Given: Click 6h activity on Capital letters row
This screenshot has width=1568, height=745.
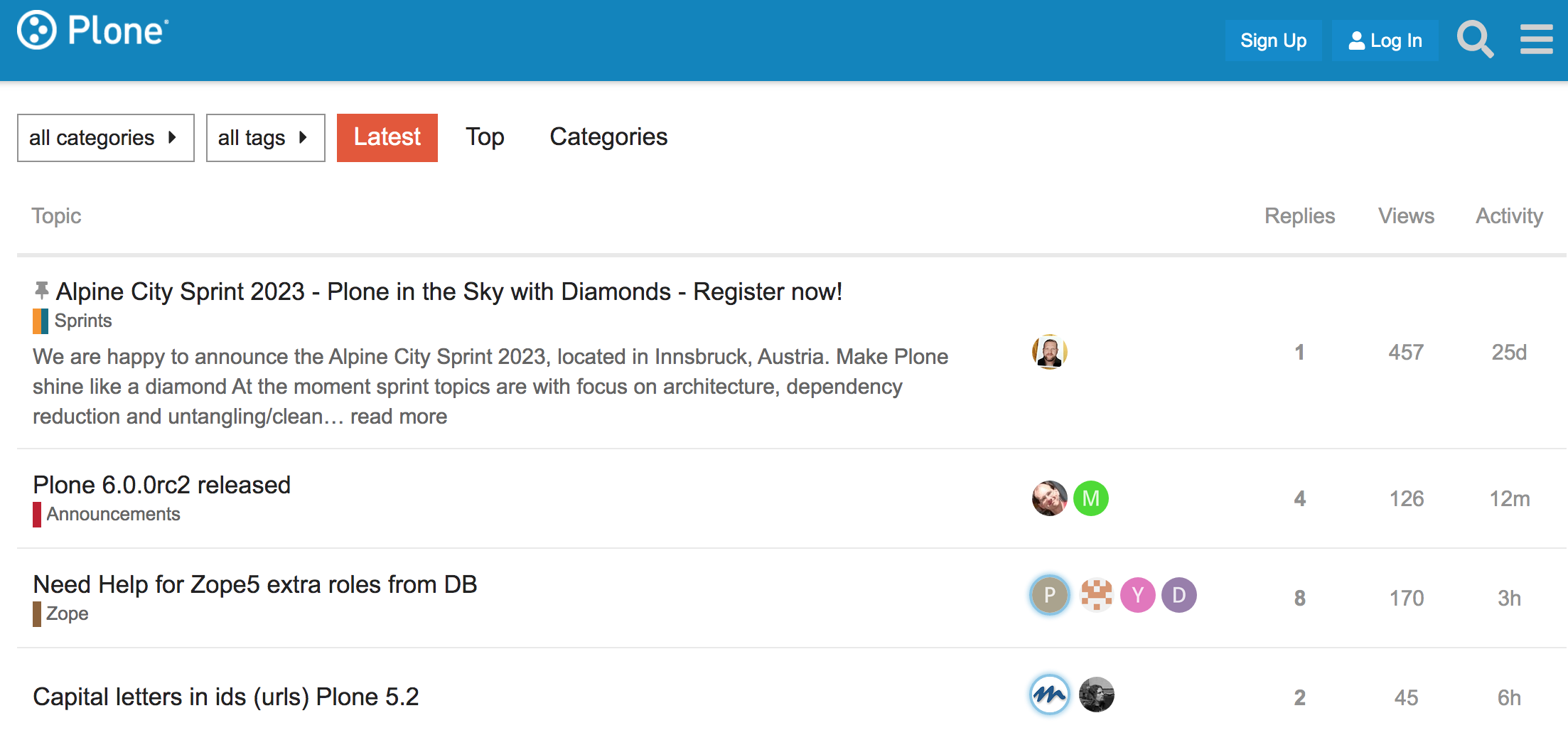Looking at the screenshot, I should [1509, 698].
